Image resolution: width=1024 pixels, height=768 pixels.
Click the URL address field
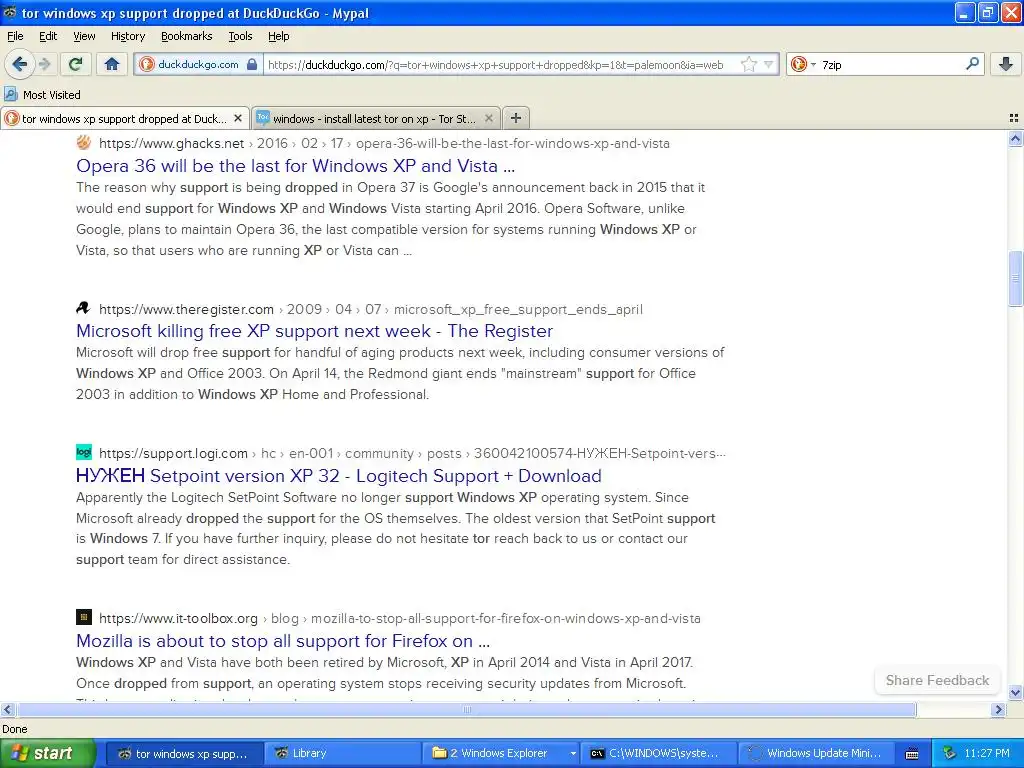pyautogui.click(x=502, y=64)
